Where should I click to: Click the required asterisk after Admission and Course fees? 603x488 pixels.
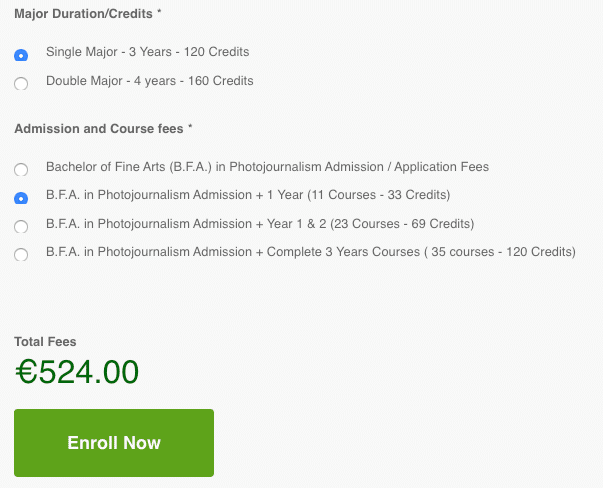point(190,129)
